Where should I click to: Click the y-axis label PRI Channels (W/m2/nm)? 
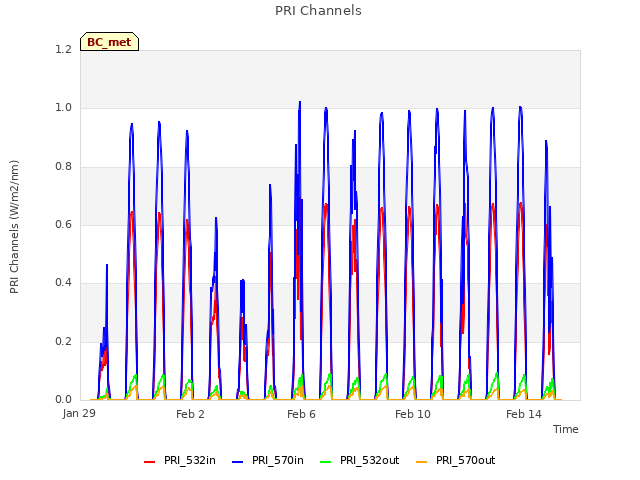coord(14,227)
